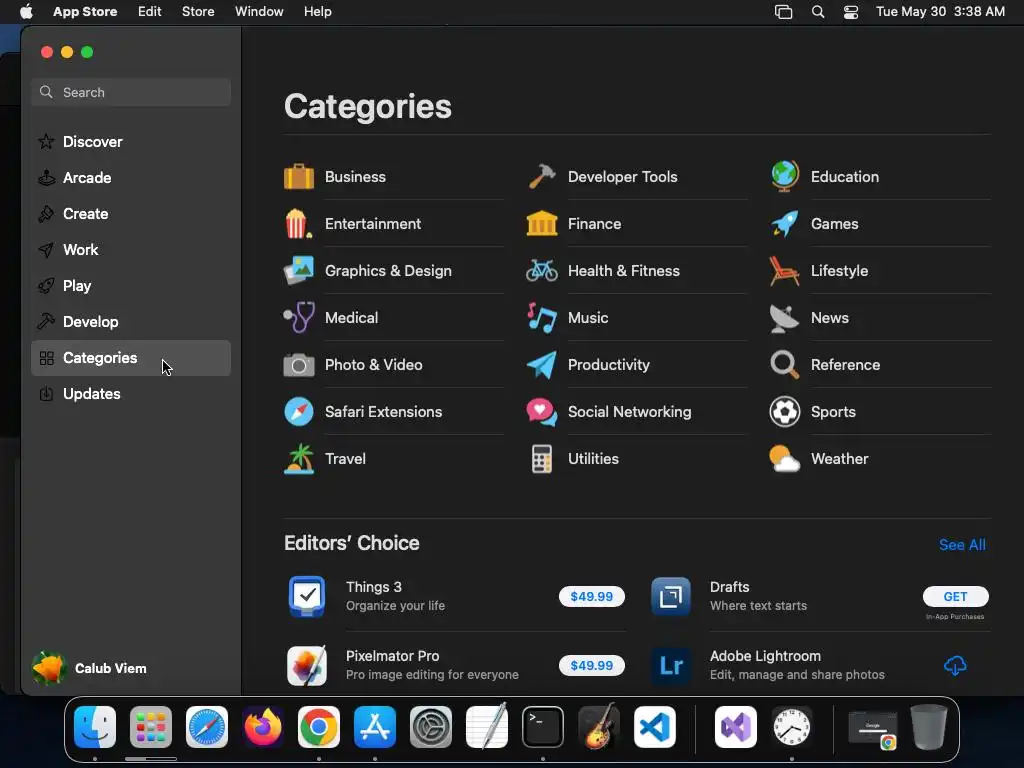Launch Finder from the Dock

pyautogui.click(x=95, y=727)
